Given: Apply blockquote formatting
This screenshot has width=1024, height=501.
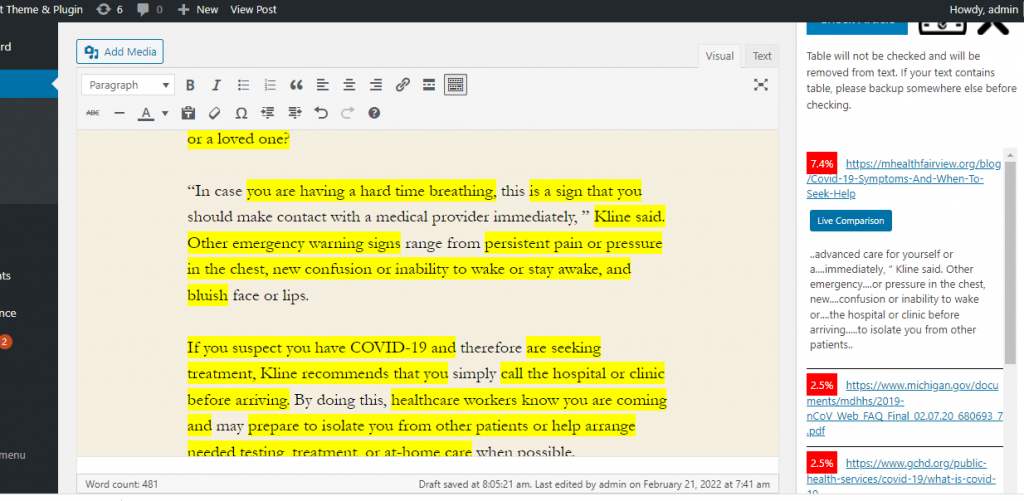Looking at the screenshot, I should point(296,85).
